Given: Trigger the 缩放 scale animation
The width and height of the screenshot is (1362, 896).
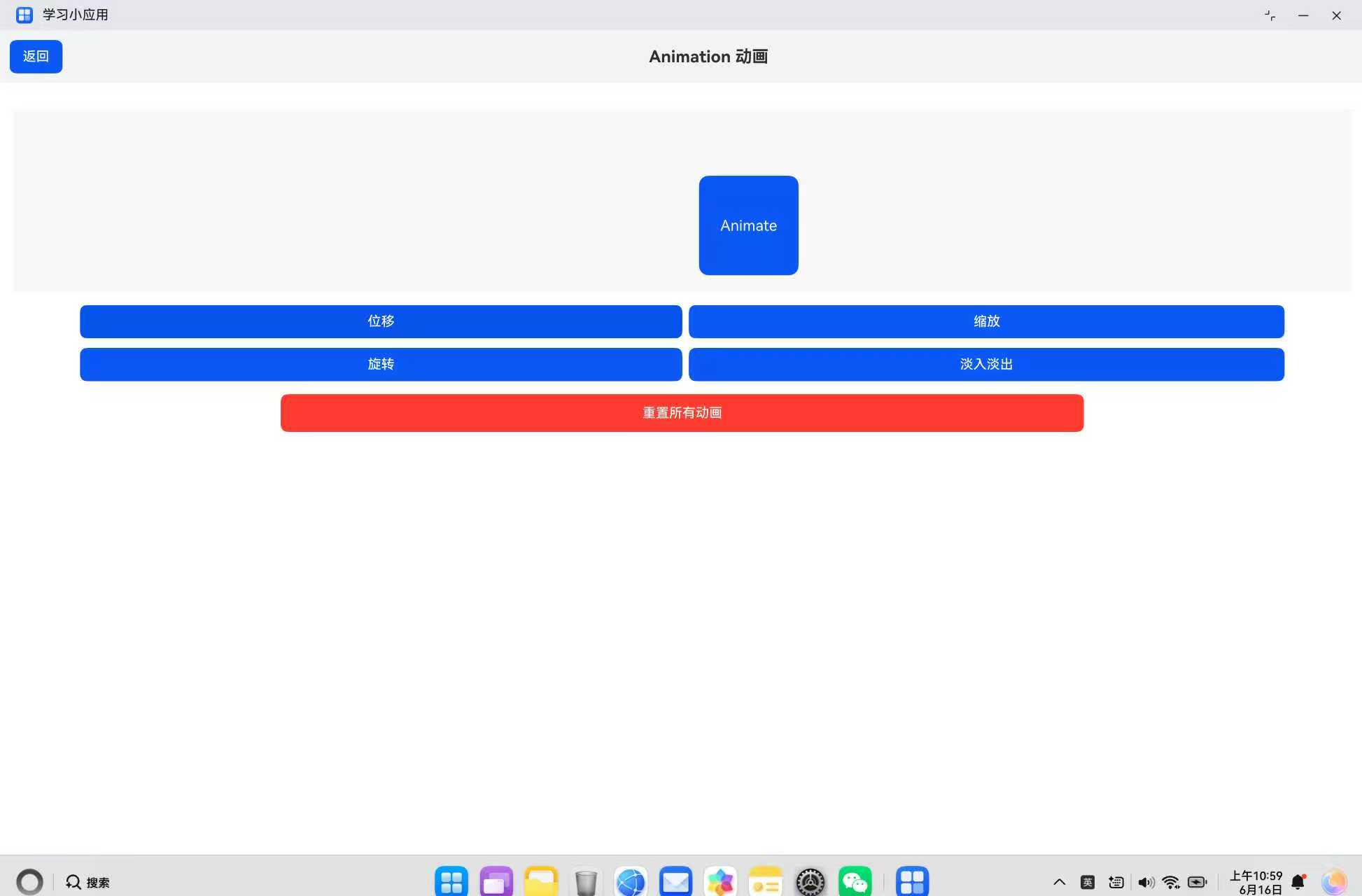Looking at the screenshot, I should tap(986, 321).
